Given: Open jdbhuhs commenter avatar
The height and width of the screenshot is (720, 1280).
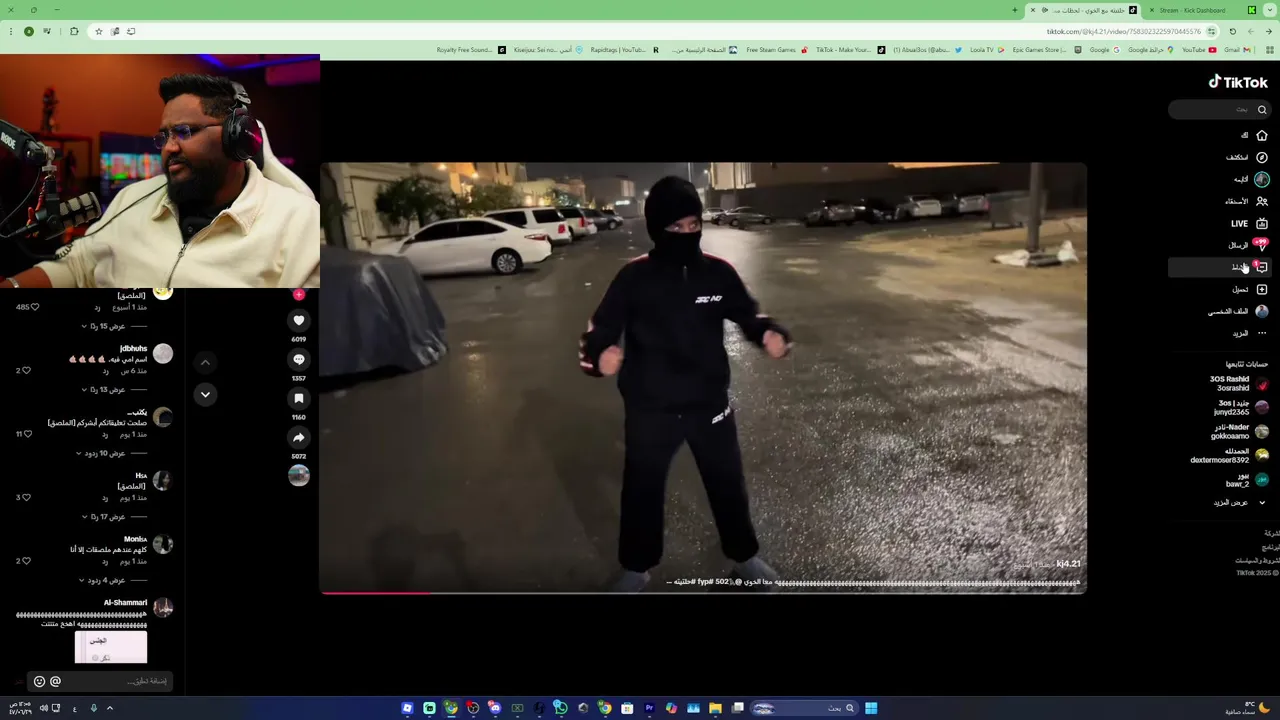Looking at the screenshot, I should (163, 354).
